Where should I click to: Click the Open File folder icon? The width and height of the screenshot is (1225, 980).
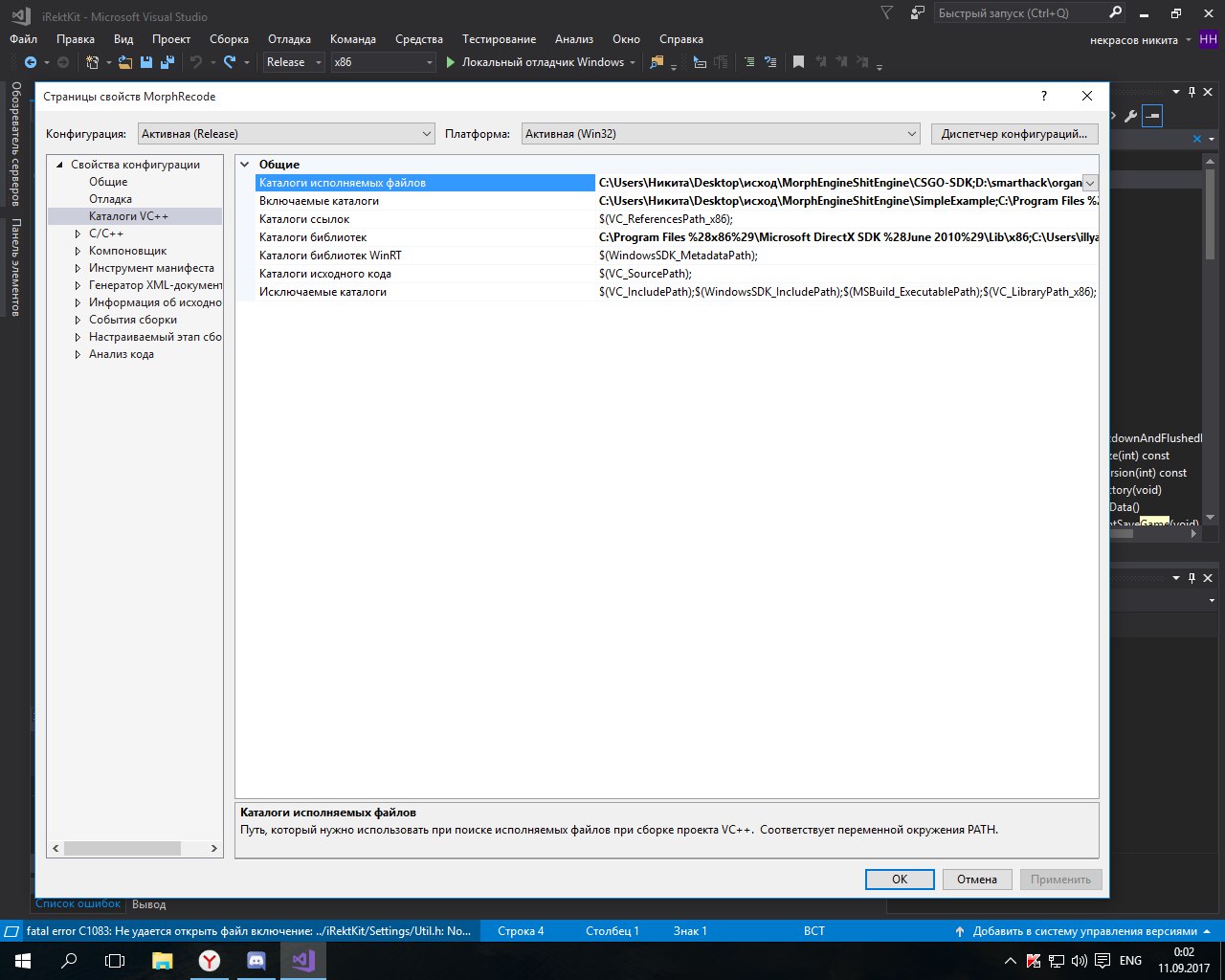pos(125,62)
